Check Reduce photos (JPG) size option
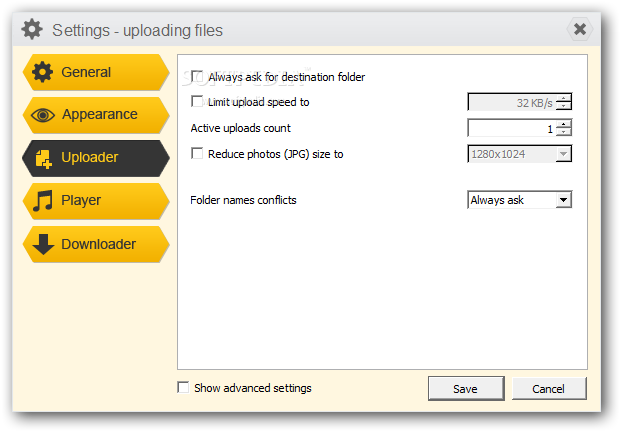The width and height of the screenshot is (621, 432). pyautogui.click(x=197, y=153)
